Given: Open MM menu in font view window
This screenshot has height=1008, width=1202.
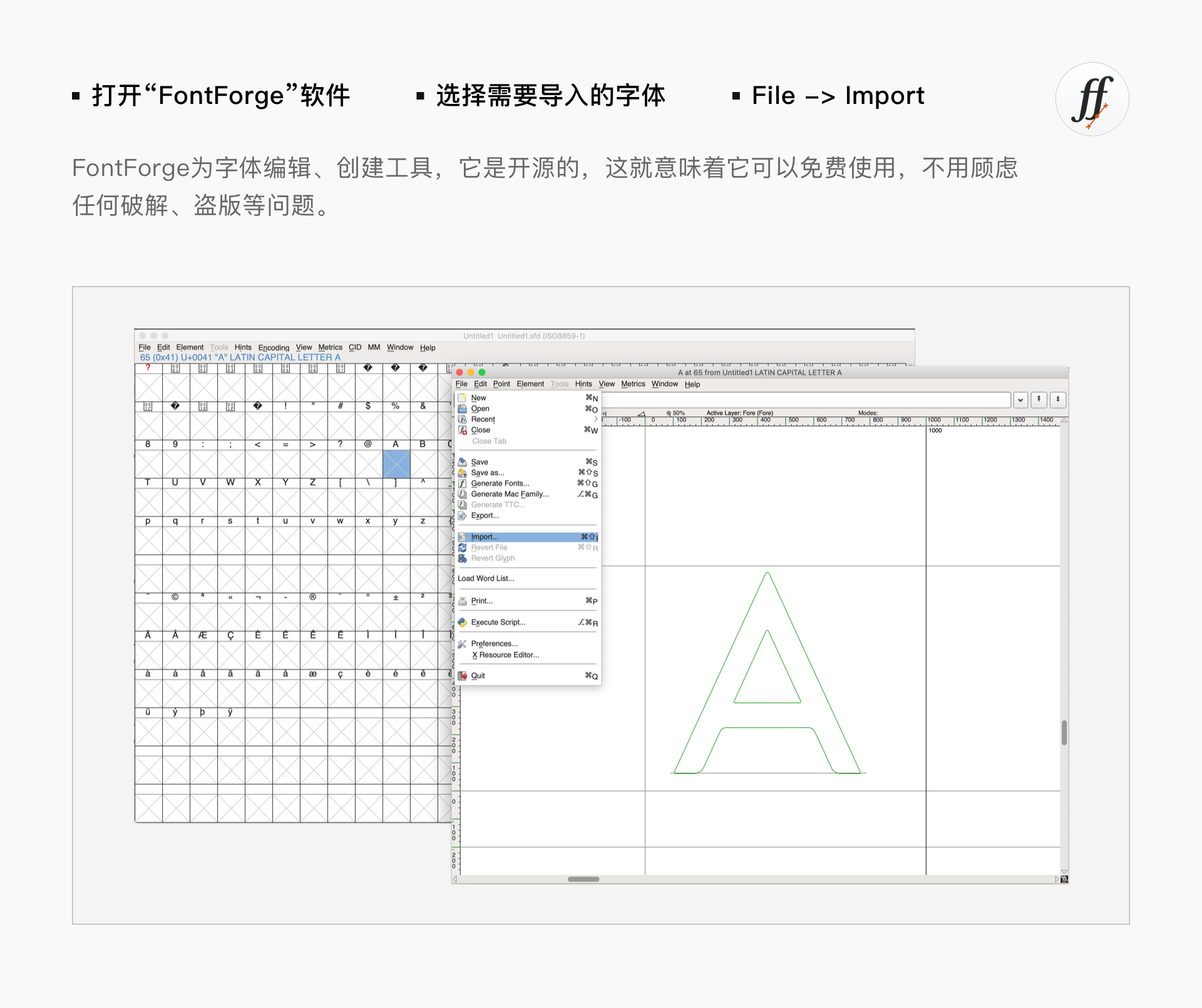Looking at the screenshot, I should click(374, 347).
